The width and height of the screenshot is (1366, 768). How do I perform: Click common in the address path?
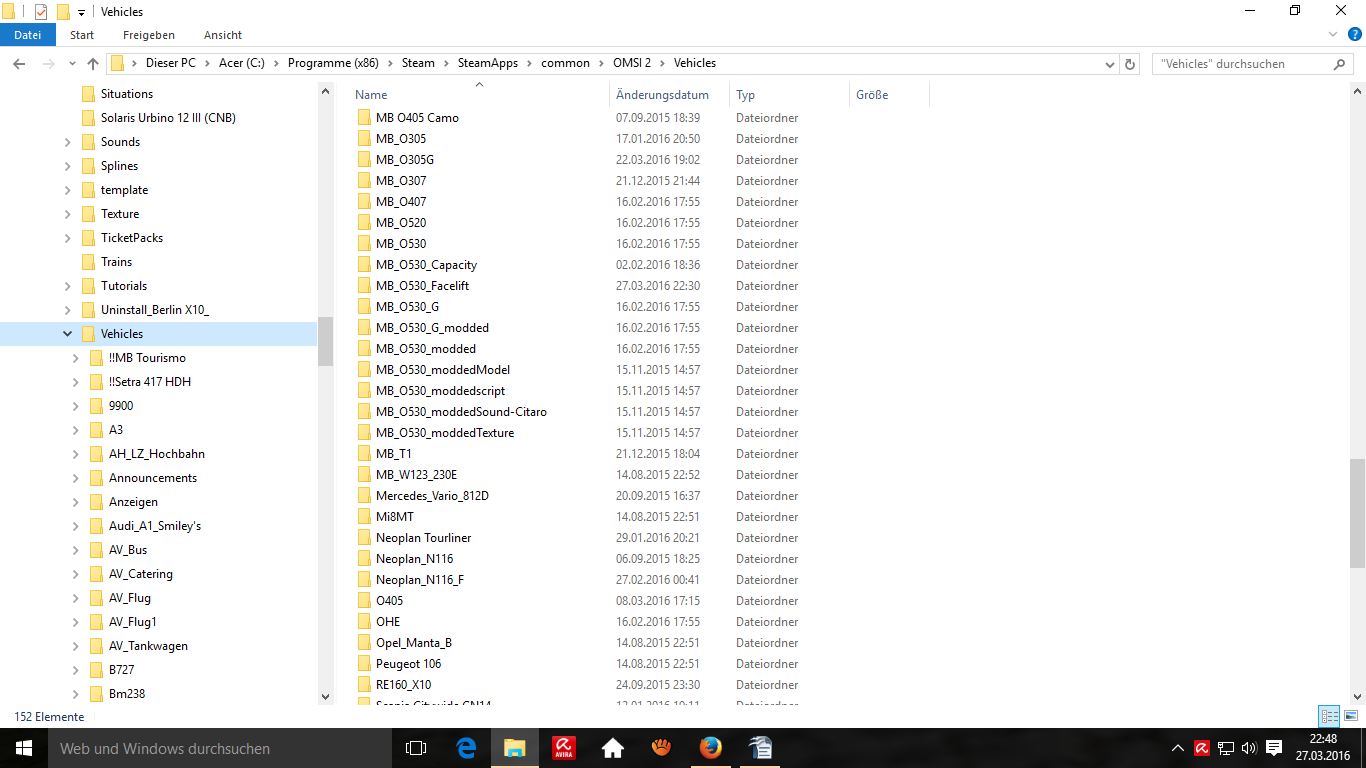[565, 63]
